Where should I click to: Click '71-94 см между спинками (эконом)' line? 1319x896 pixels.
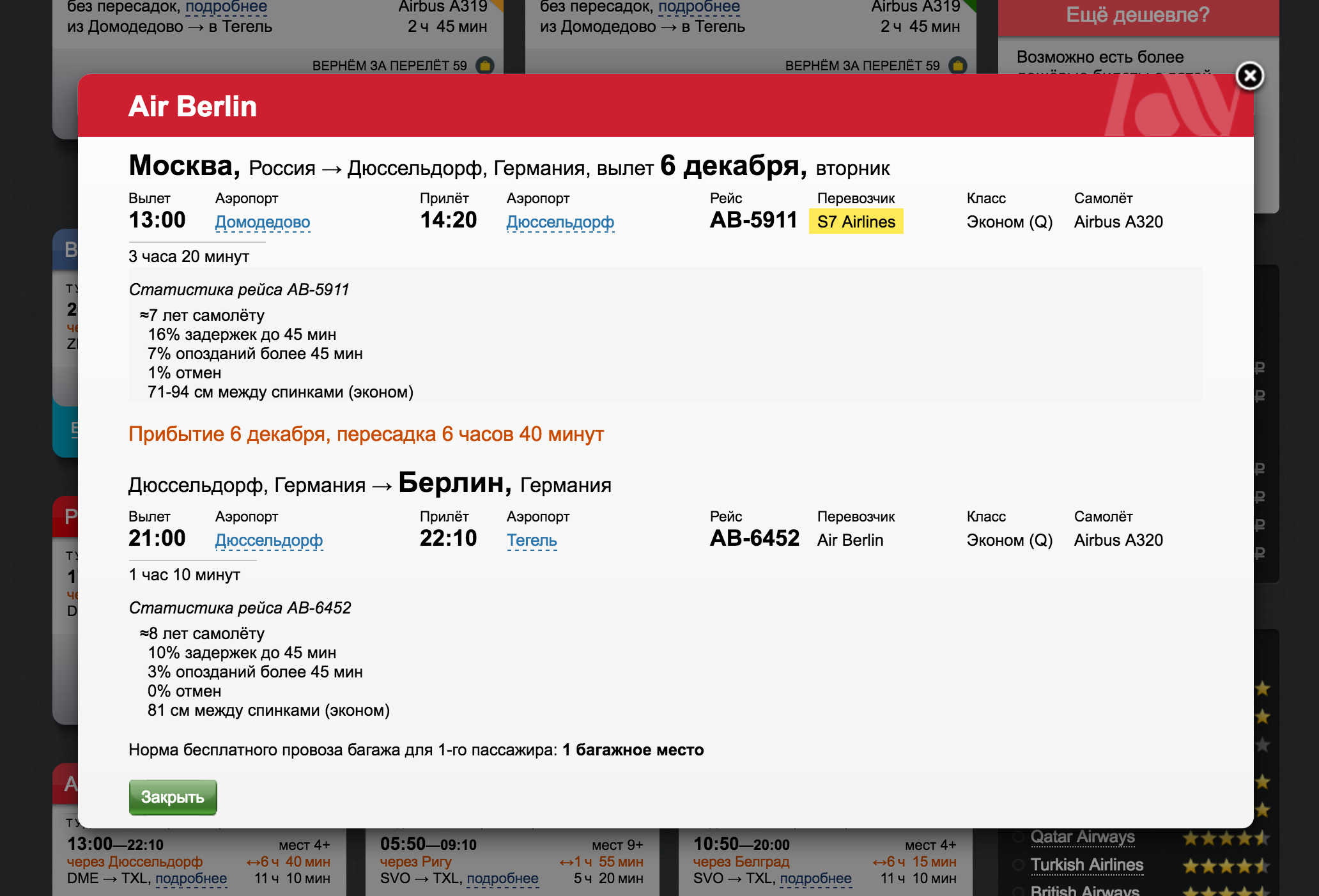click(x=281, y=392)
